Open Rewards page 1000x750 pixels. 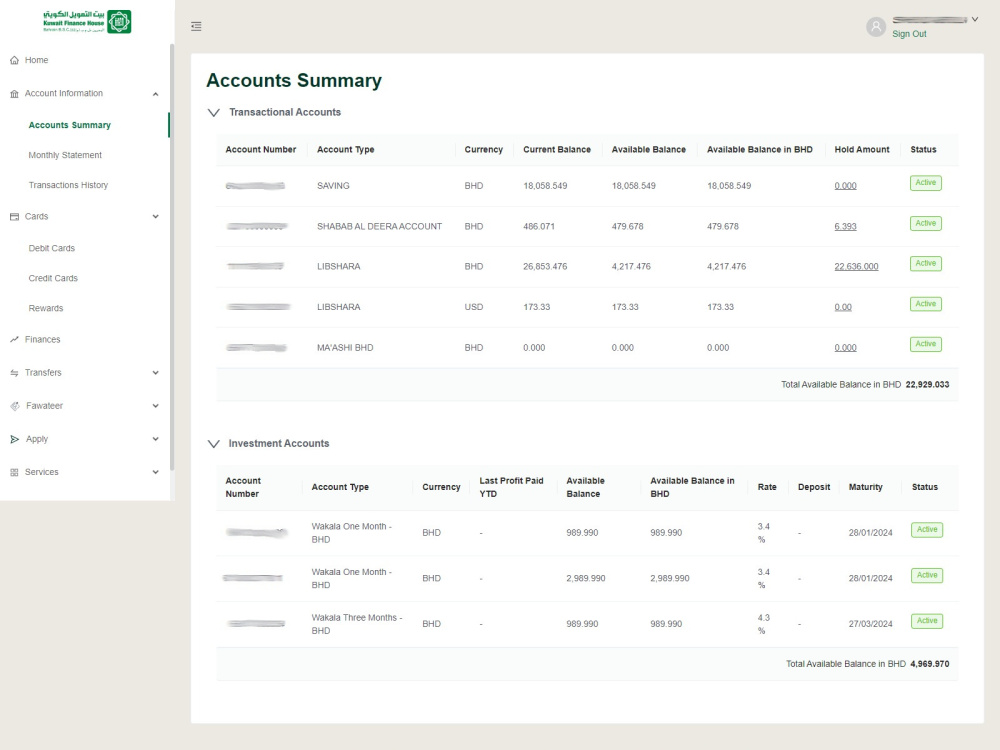pyautogui.click(x=46, y=308)
